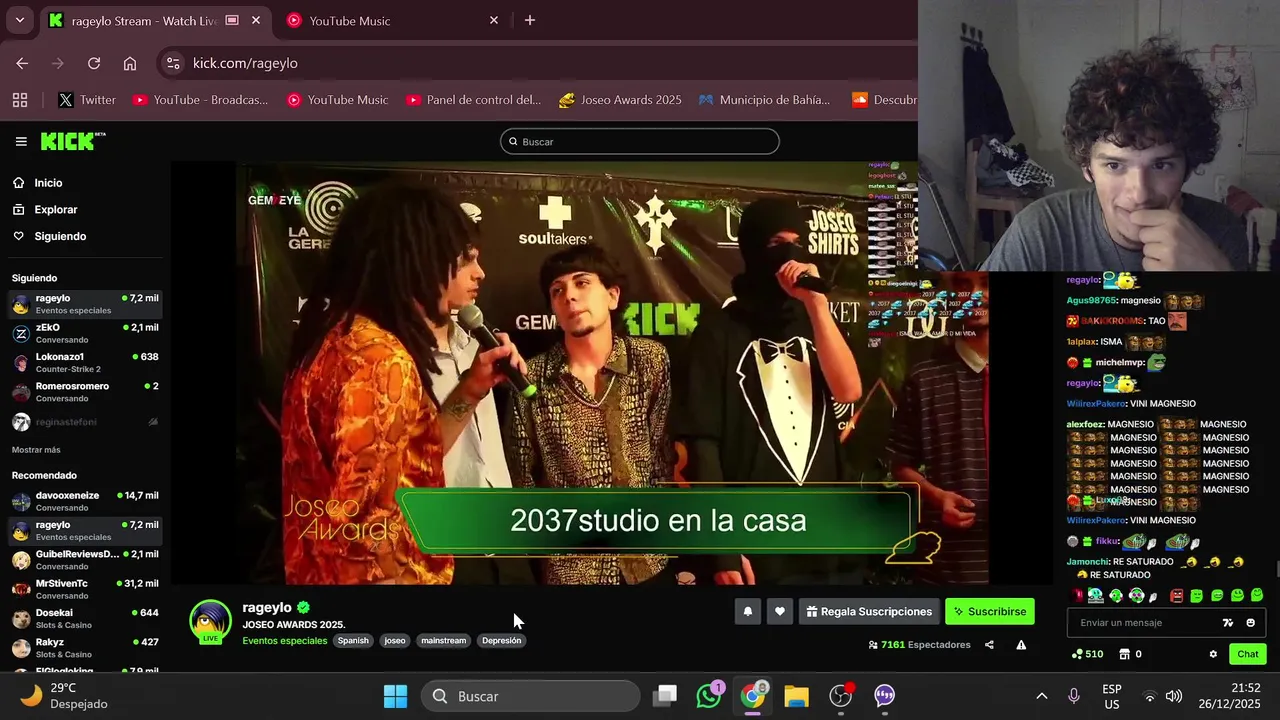Expand Mostrar más in following list
Viewport: 1280px width, 720px height.
(x=36, y=450)
